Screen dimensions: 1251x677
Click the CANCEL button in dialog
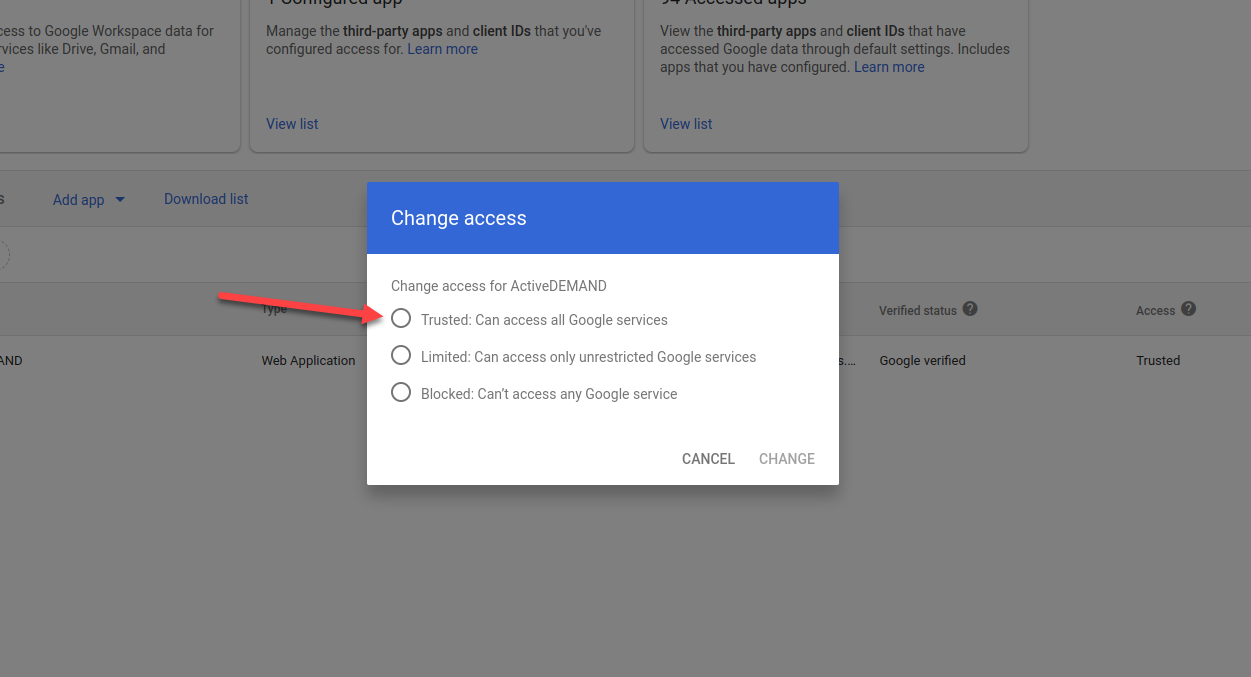pos(708,459)
